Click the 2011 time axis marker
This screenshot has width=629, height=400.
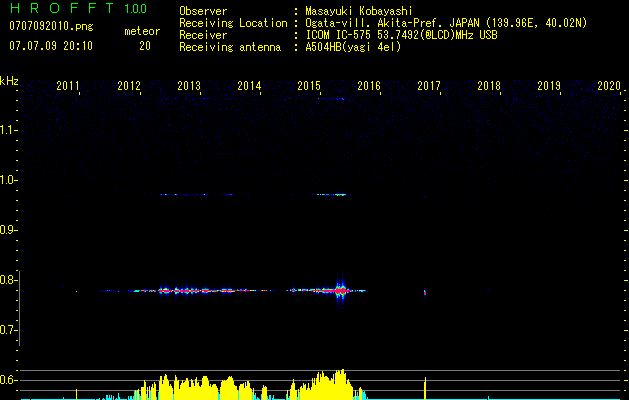(67, 86)
